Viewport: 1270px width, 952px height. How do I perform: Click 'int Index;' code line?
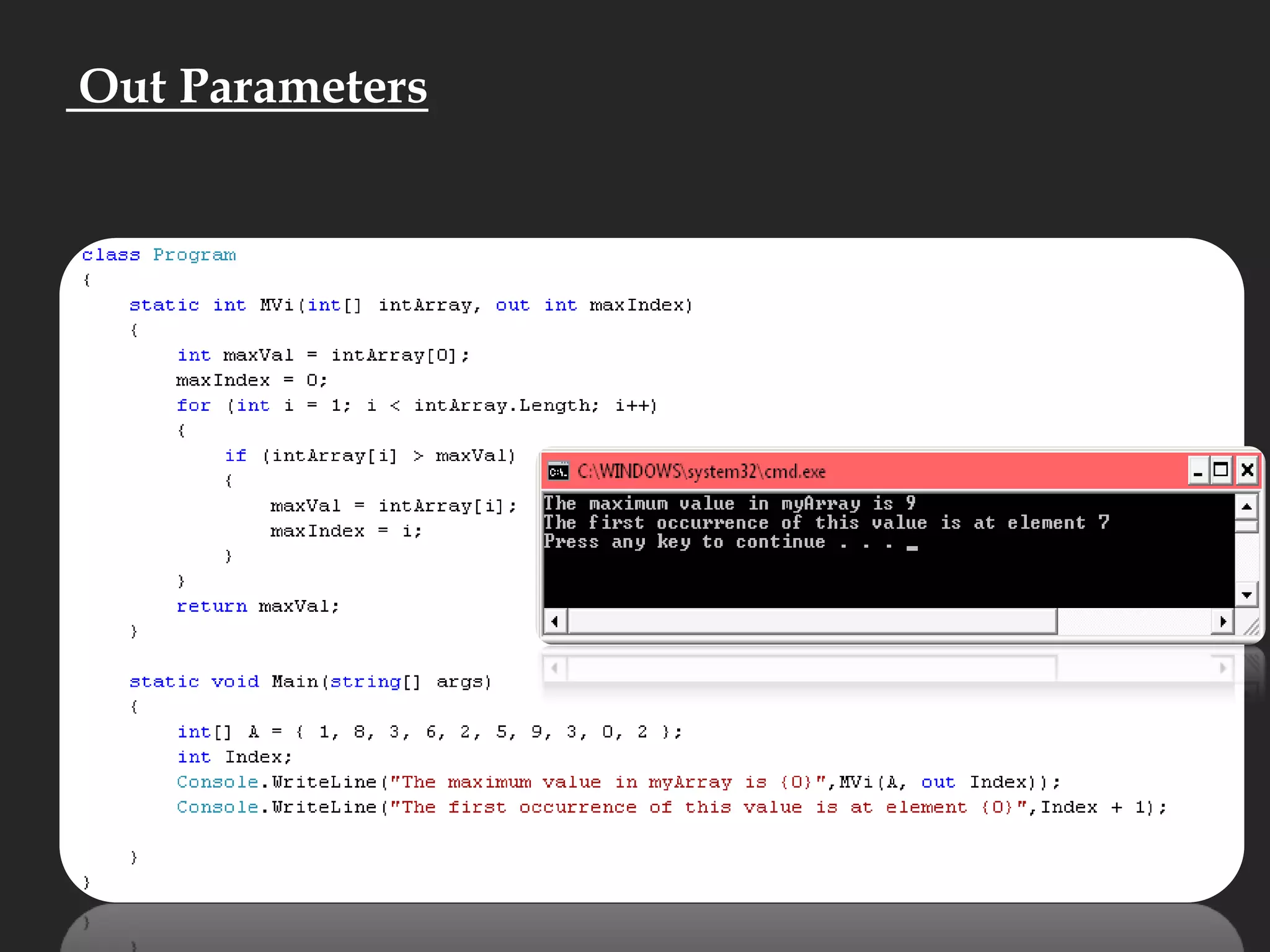pos(234,757)
